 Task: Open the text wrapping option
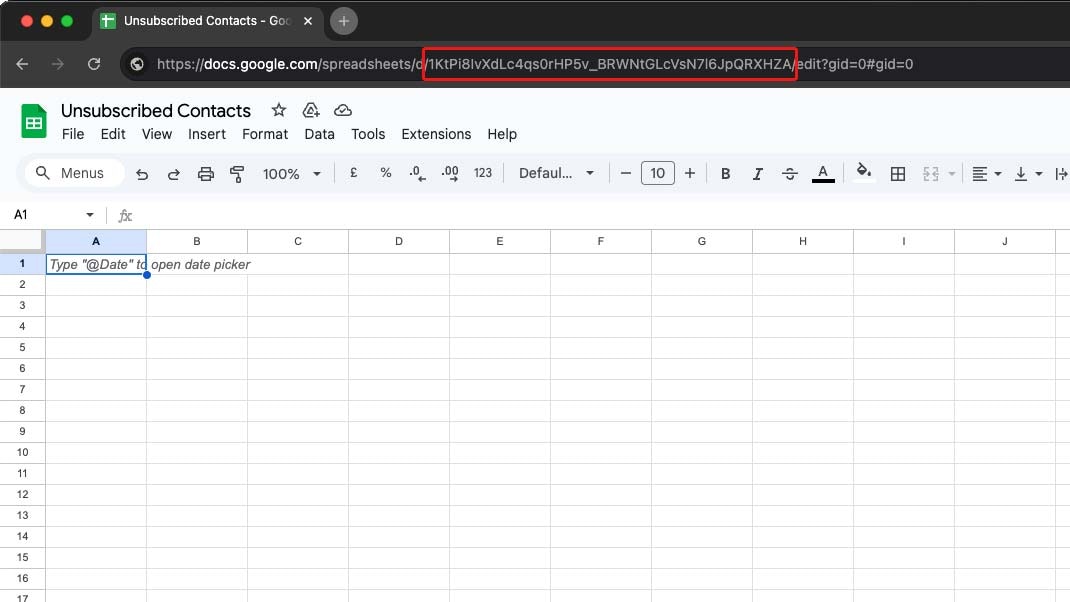point(1061,174)
